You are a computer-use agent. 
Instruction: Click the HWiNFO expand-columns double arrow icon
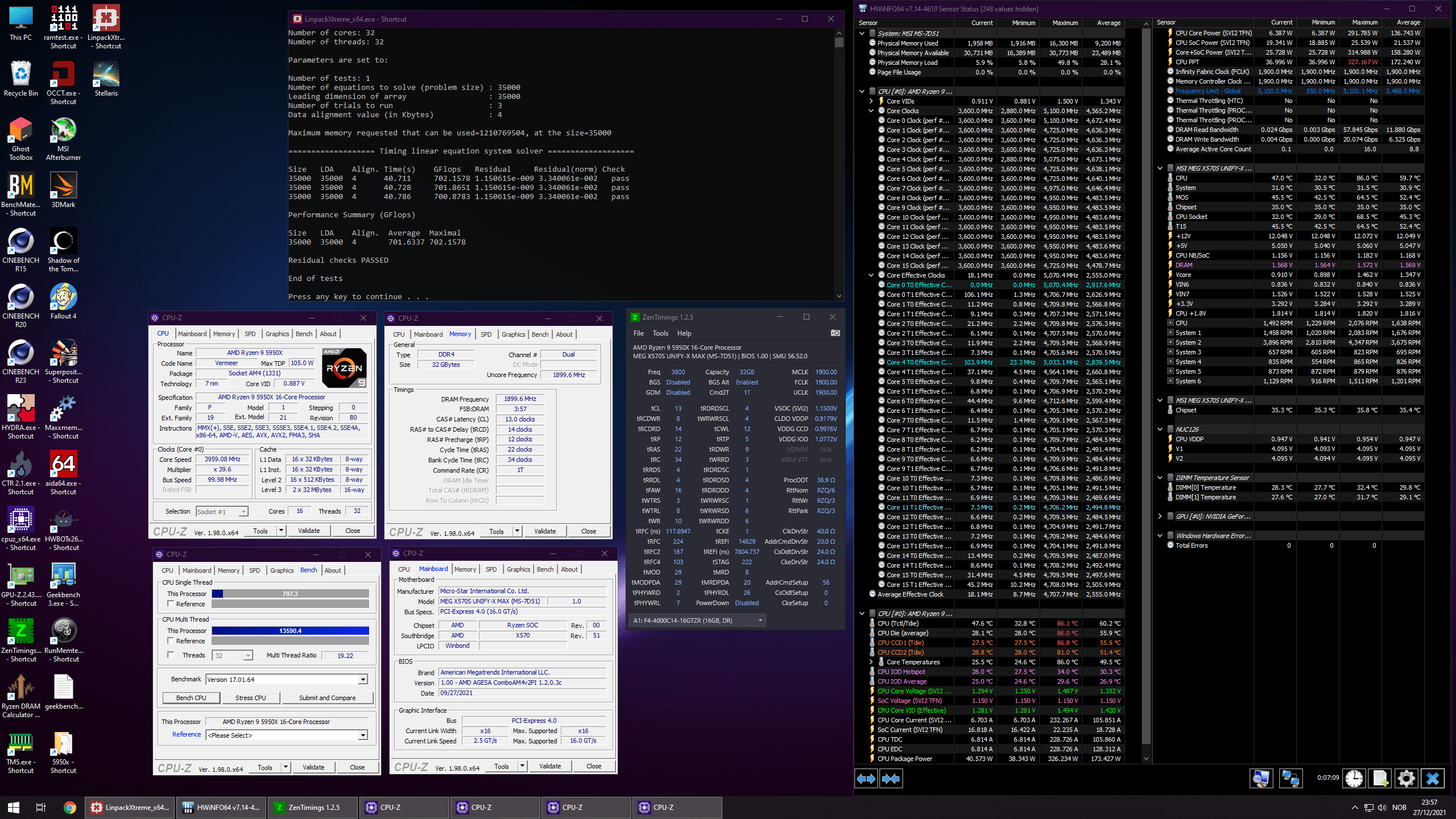pyautogui.click(x=866, y=778)
